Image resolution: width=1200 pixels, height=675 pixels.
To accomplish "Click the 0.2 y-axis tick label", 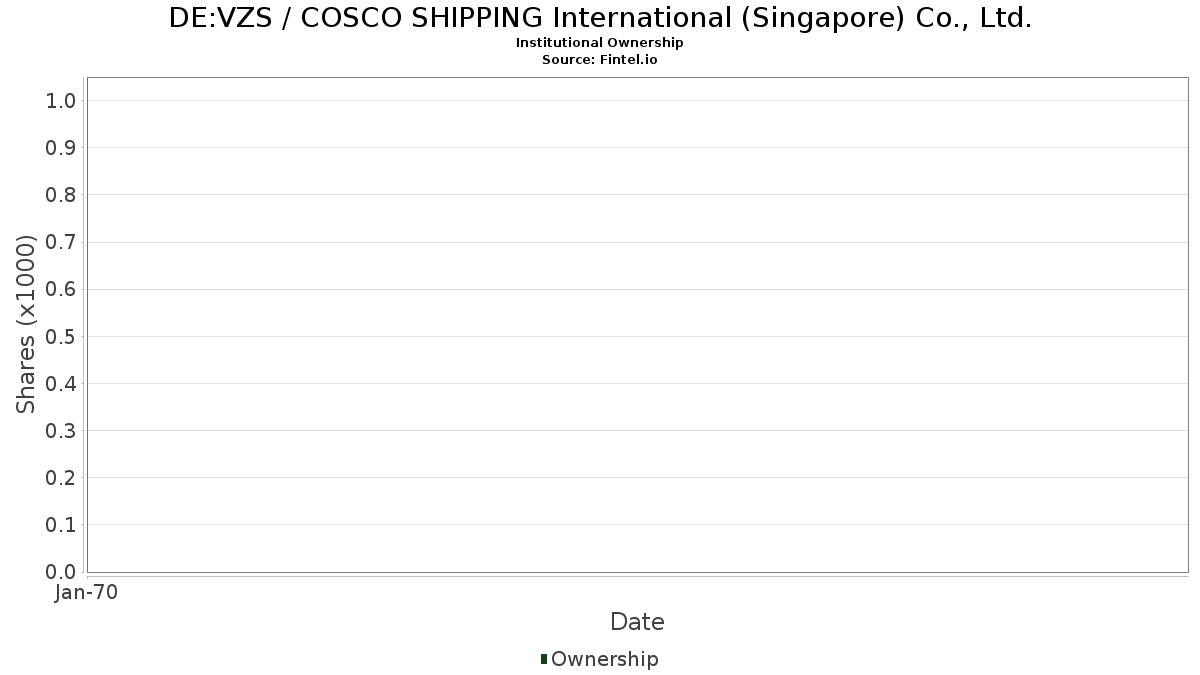I will [x=61, y=477].
